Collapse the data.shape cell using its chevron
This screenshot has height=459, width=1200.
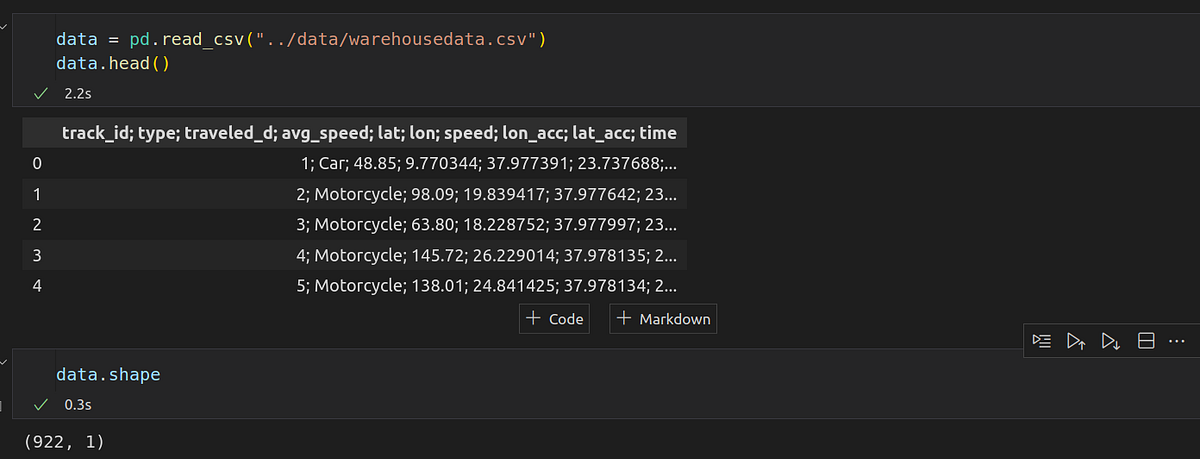pyautogui.click(x=3, y=364)
